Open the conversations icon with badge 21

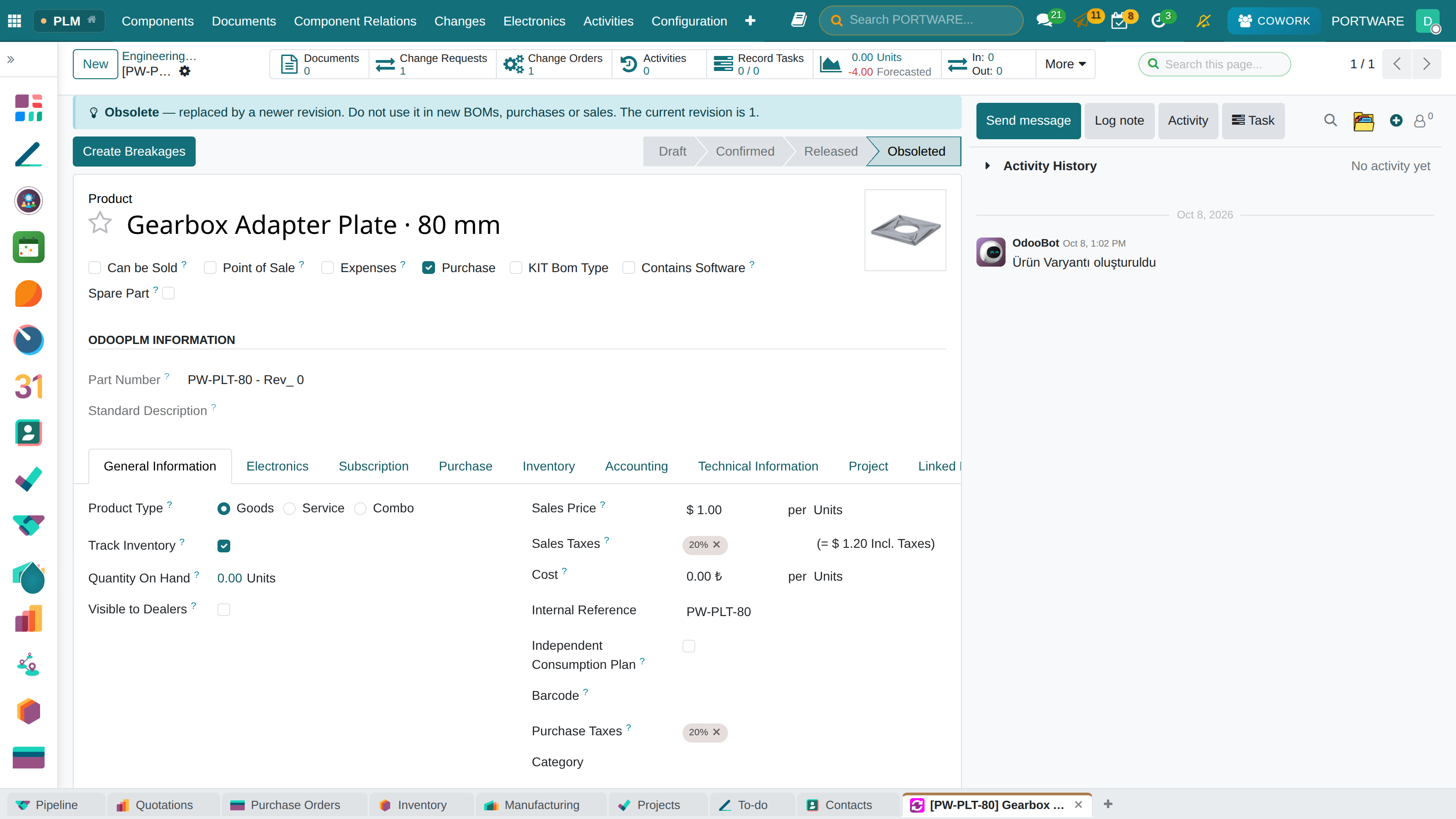click(1045, 21)
